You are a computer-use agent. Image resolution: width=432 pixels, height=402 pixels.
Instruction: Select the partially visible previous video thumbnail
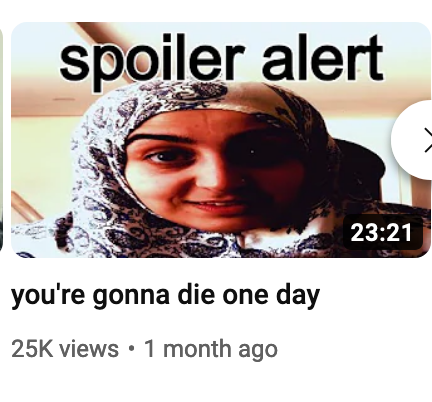1,140
